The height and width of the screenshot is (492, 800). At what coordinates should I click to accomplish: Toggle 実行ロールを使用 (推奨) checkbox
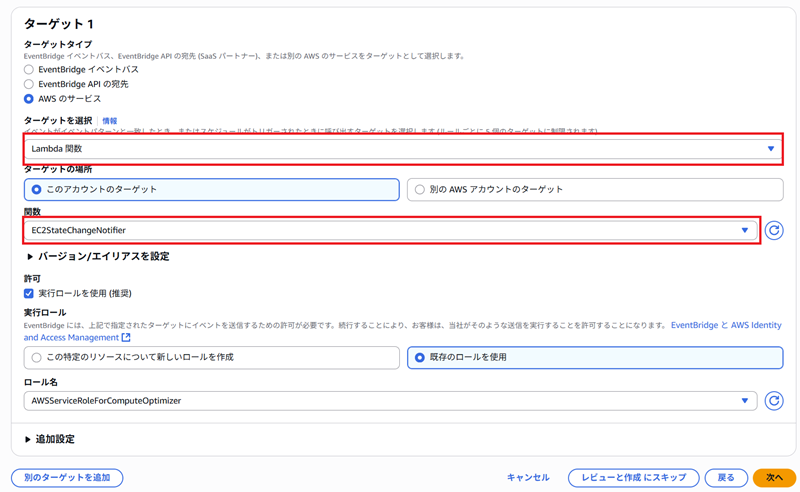29,293
